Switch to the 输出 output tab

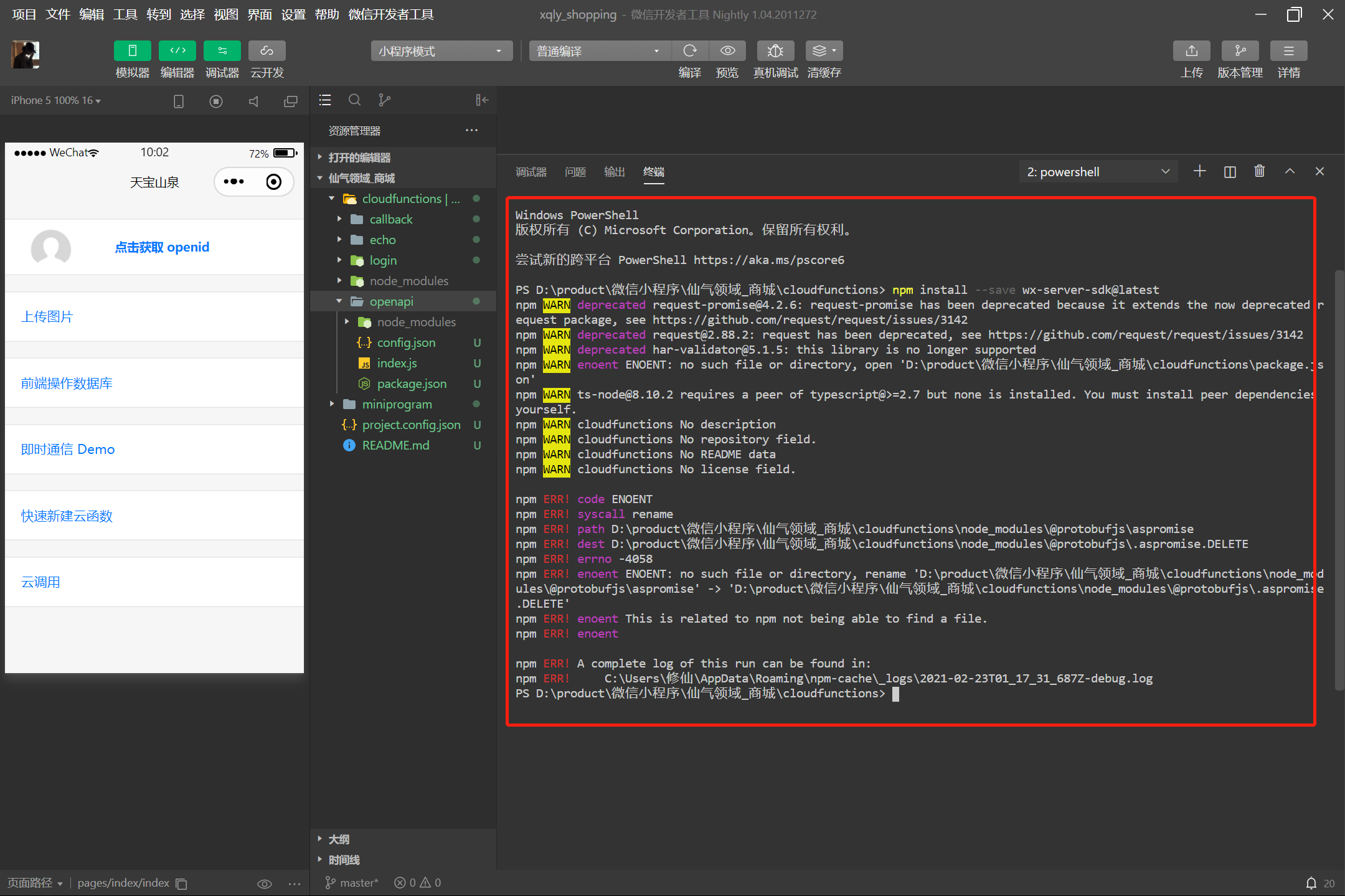click(615, 172)
